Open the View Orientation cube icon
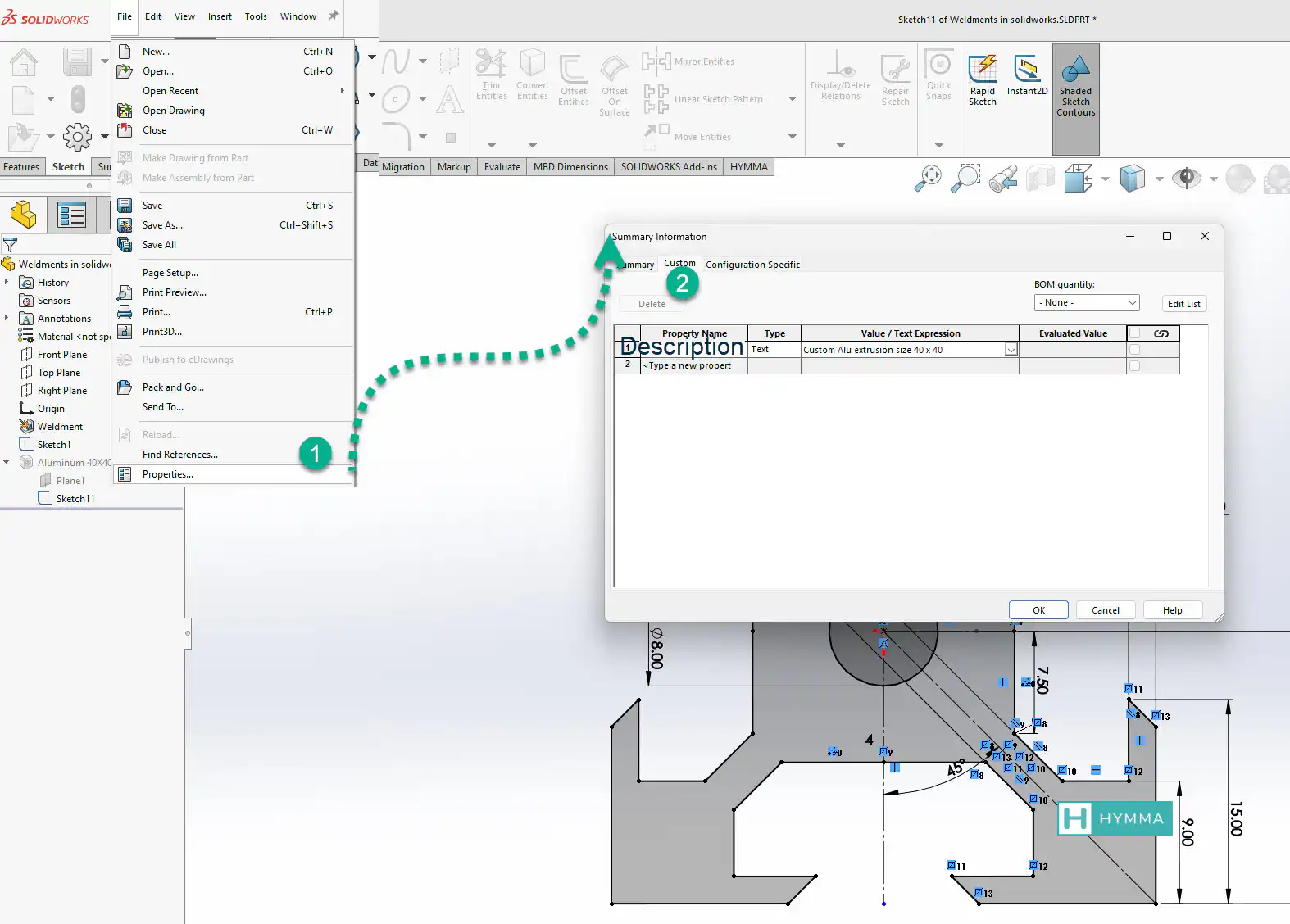Image resolution: width=1290 pixels, height=924 pixels. (x=1078, y=178)
